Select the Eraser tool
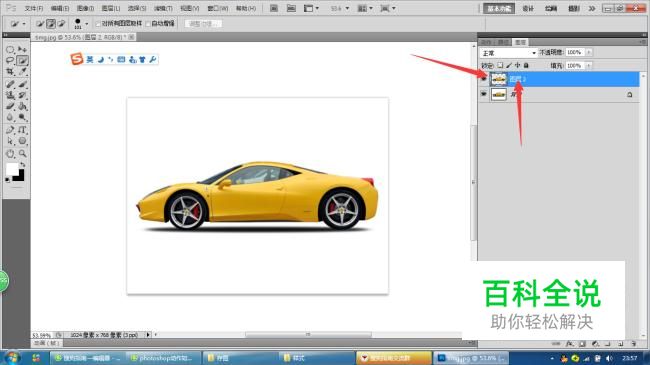 click(x=10, y=106)
